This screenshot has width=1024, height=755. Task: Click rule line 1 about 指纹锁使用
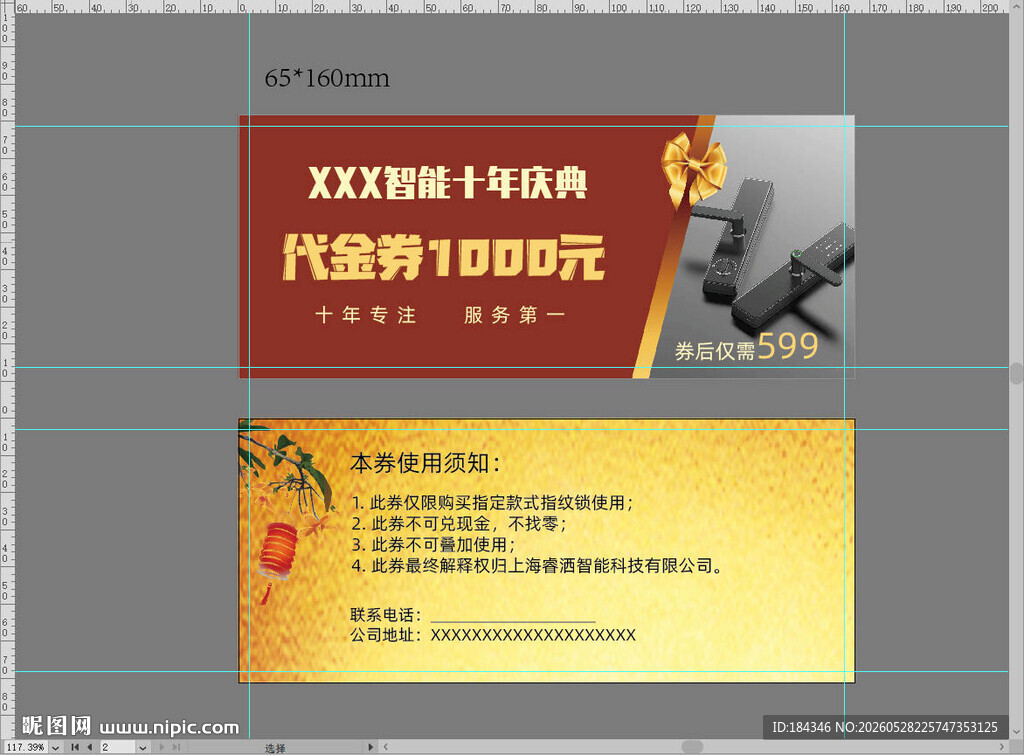tap(492, 503)
